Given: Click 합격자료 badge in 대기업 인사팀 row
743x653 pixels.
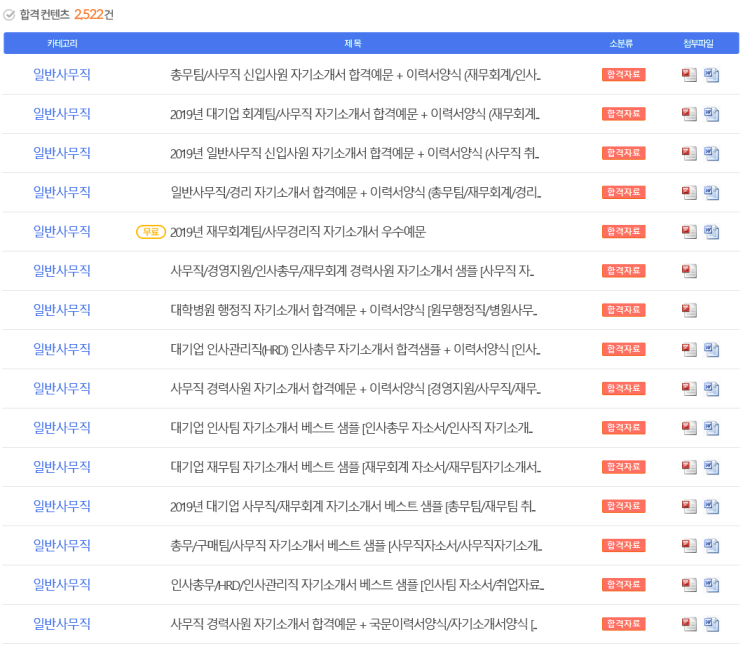Looking at the screenshot, I should click(624, 428).
